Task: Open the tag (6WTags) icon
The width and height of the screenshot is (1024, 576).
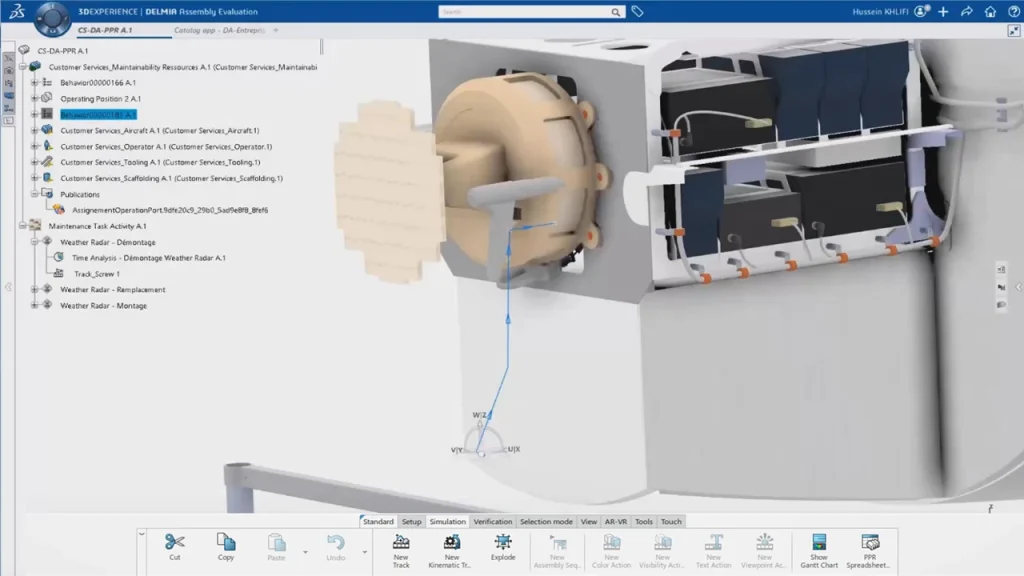Action: (x=637, y=12)
